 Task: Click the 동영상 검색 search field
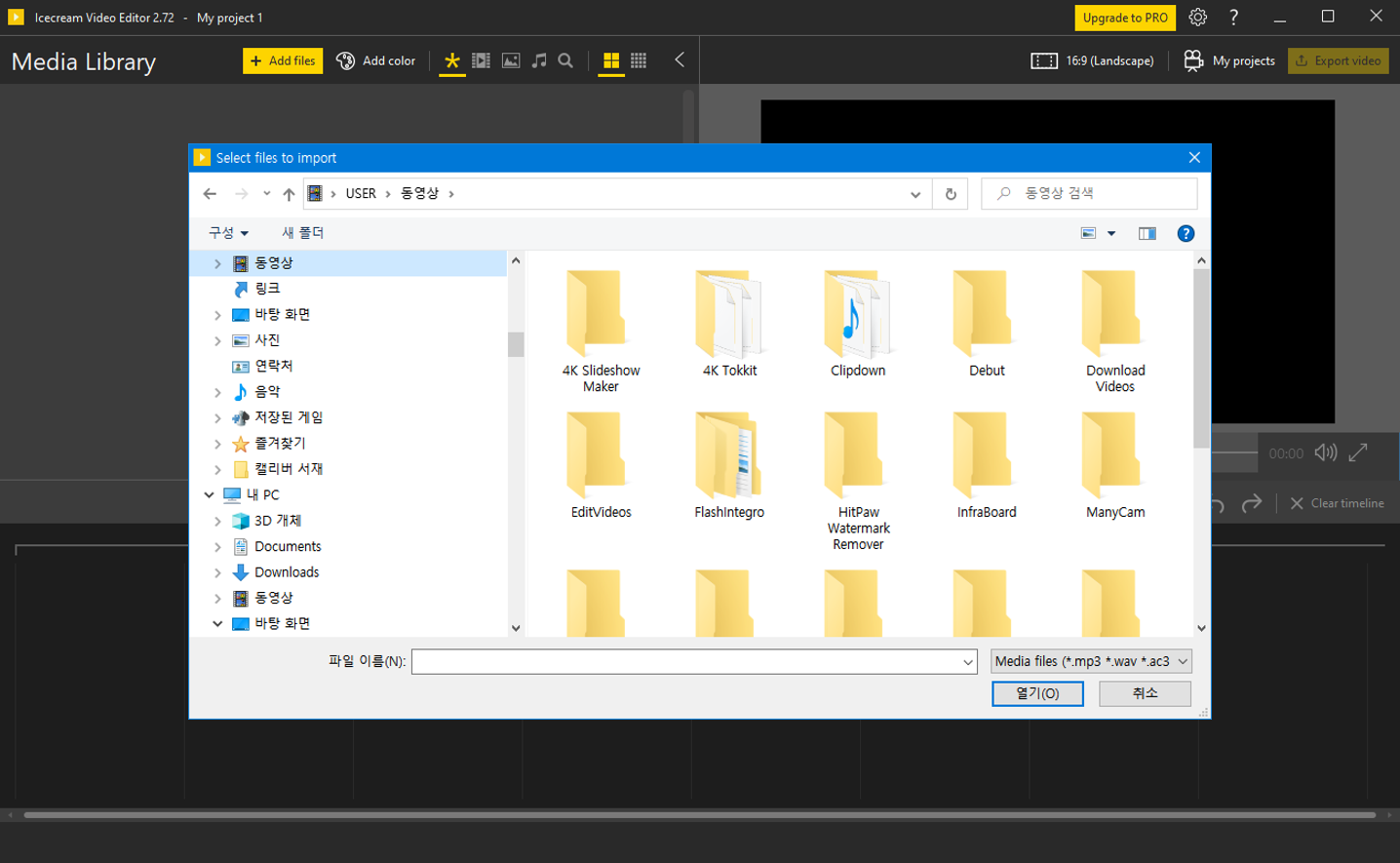(1089, 194)
